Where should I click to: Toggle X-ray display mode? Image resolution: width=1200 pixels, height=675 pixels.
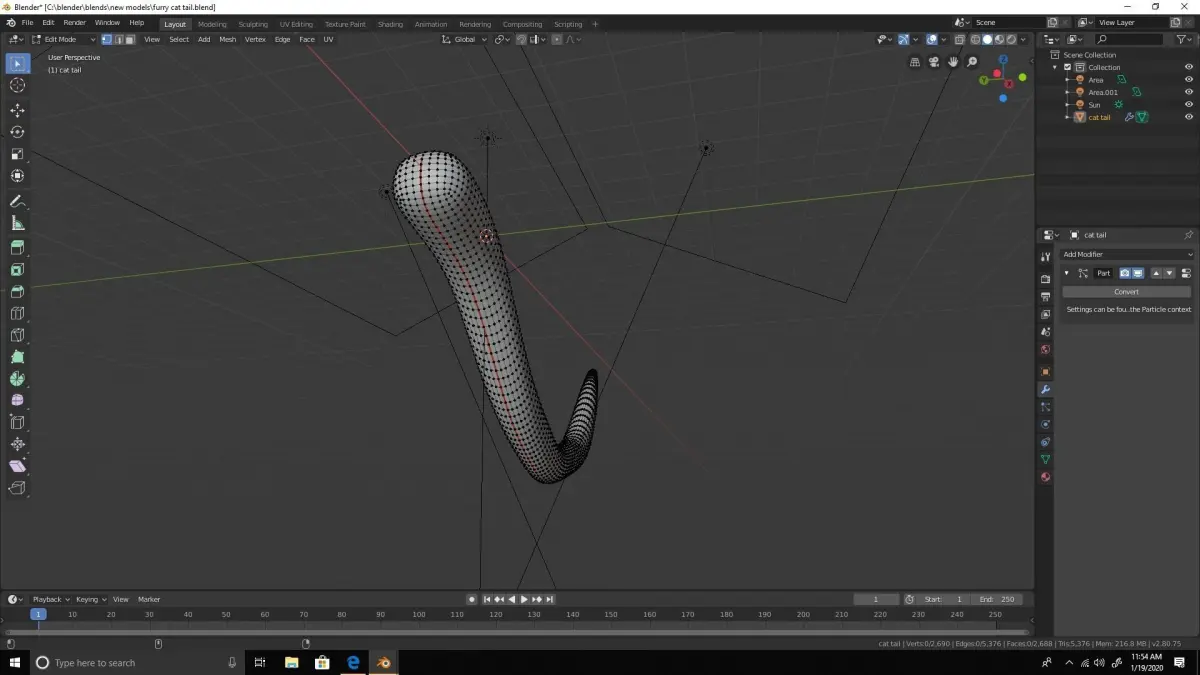[x=960, y=39]
